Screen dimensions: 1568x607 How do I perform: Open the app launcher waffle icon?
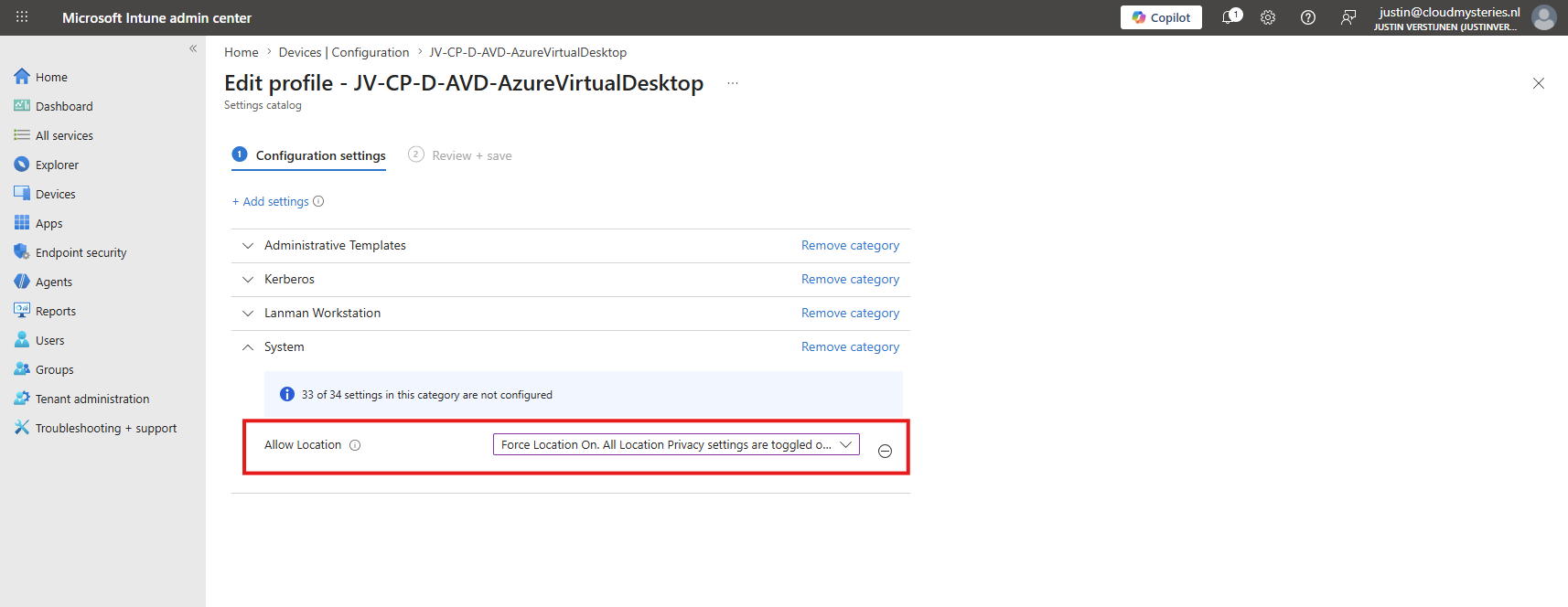(22, 17)
